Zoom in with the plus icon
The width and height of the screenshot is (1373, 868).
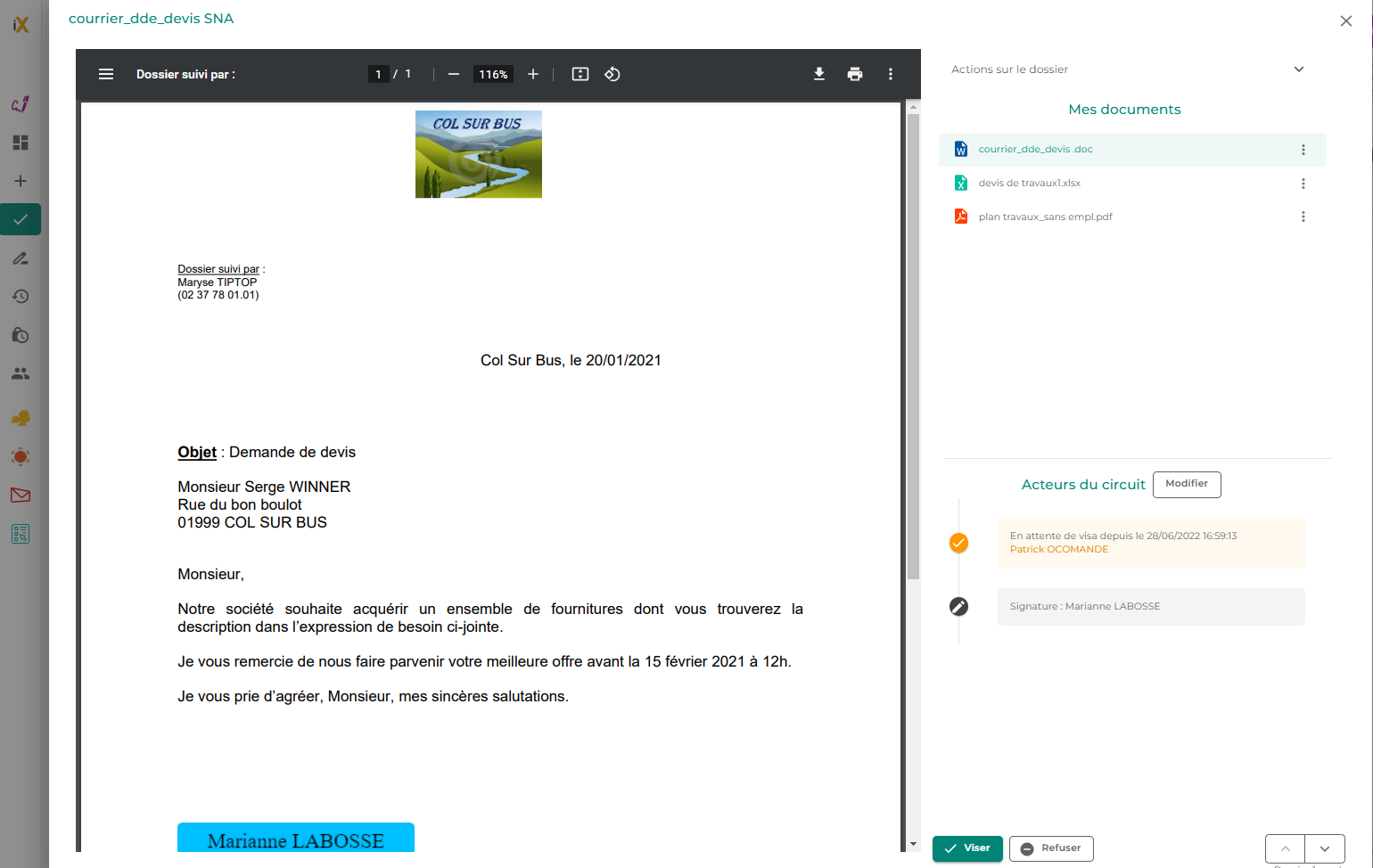[533, 74]
